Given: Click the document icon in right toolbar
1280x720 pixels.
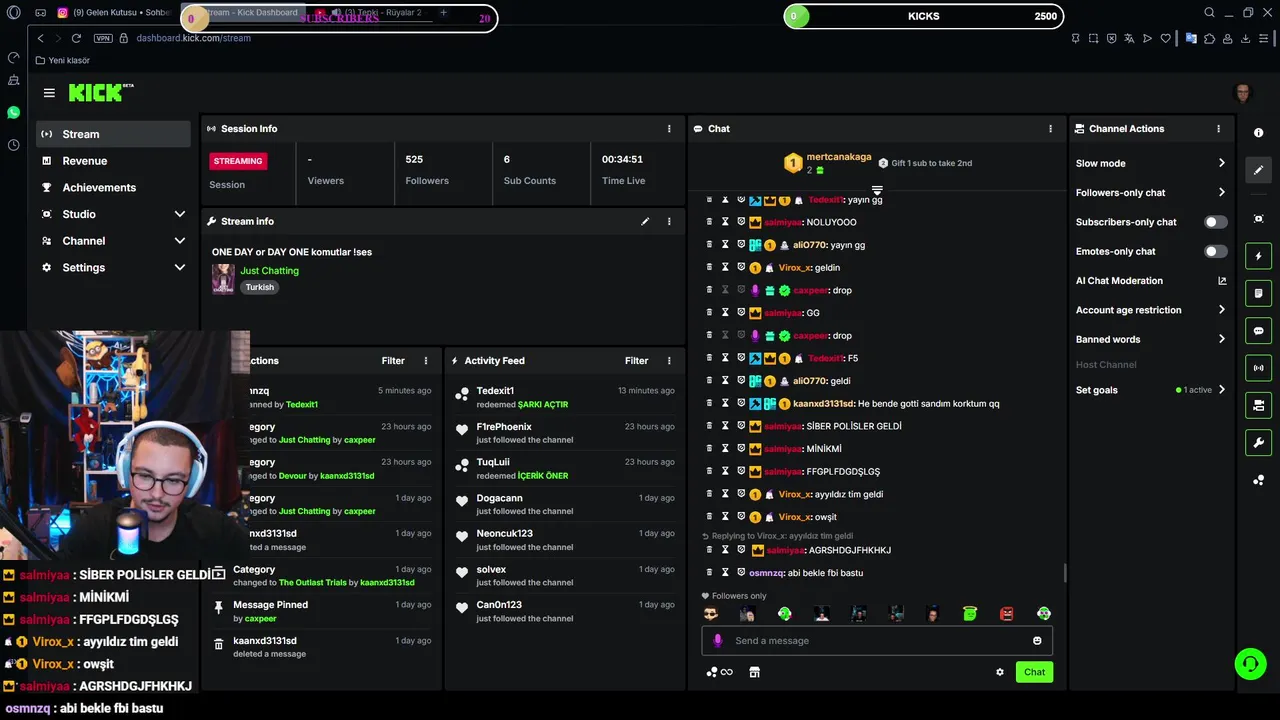Looking at the screenshot, I should click(x=1258, y=293).
